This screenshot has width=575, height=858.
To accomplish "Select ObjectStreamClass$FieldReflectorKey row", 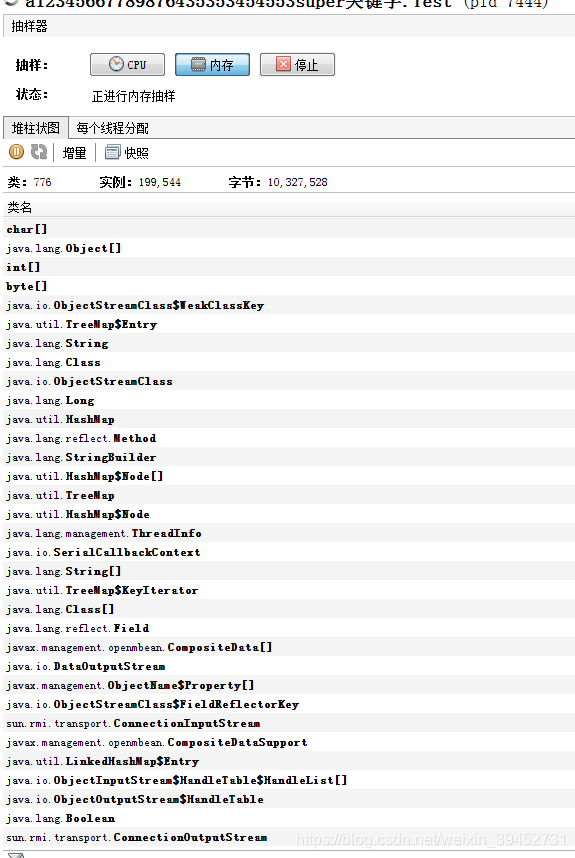I will [x=289, y=704].
